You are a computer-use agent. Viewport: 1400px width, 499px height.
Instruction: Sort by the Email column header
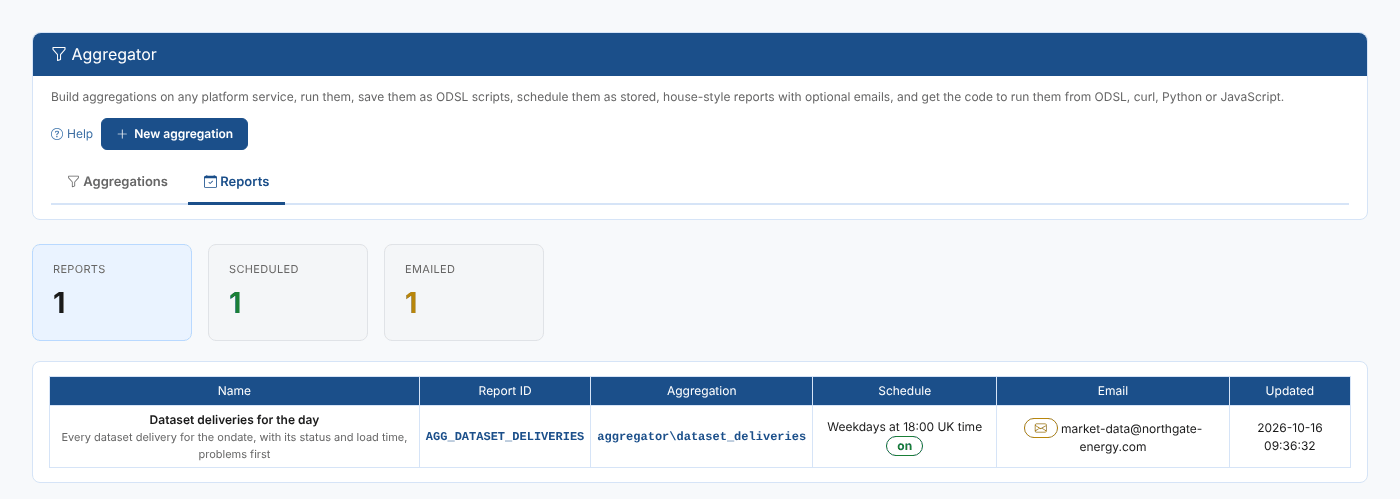pyautogui.click(x=1113, y=391)
